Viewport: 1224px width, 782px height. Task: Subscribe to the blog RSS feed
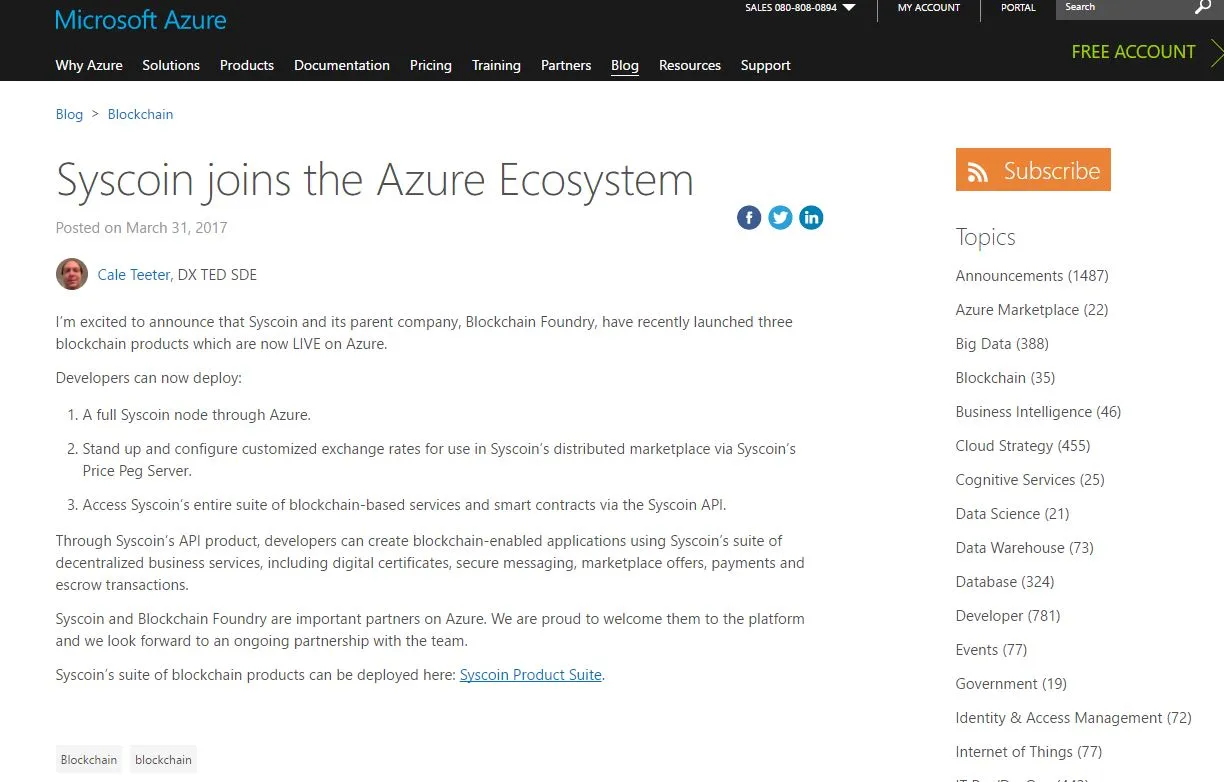1033,170
